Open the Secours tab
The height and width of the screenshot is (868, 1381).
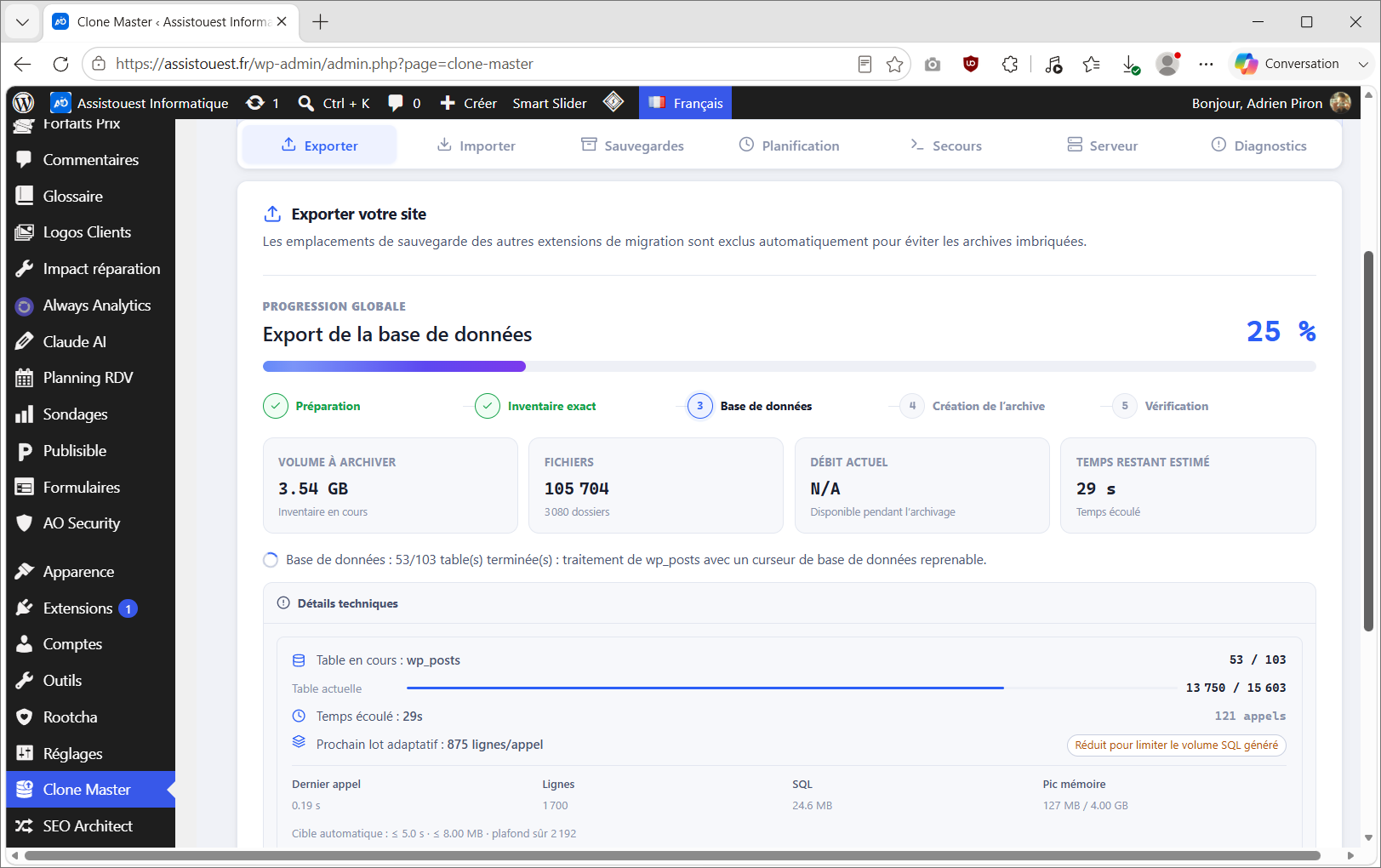tap(945, 146)
